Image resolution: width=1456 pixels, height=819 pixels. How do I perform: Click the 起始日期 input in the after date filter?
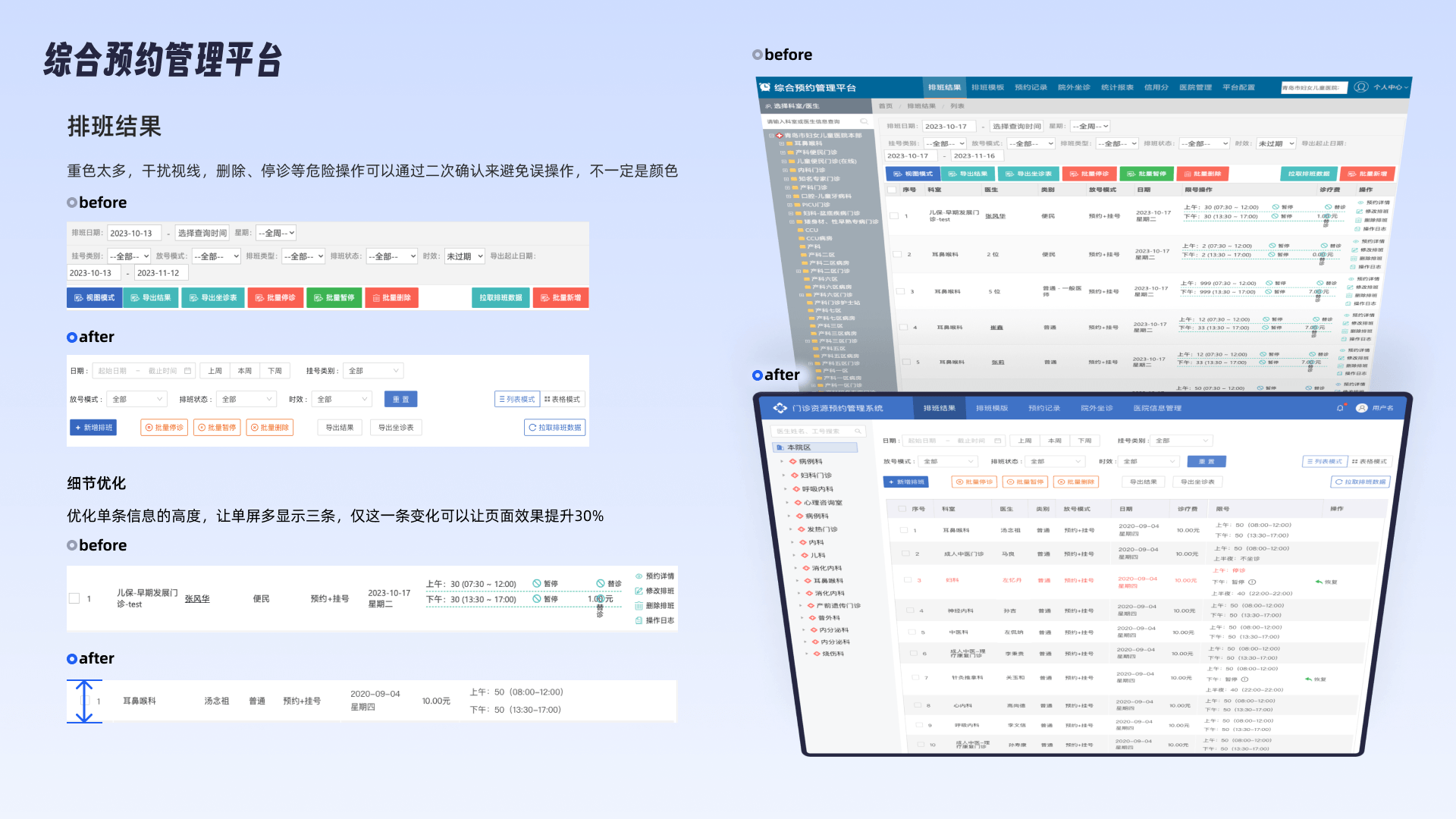click(x=114, y=371)
